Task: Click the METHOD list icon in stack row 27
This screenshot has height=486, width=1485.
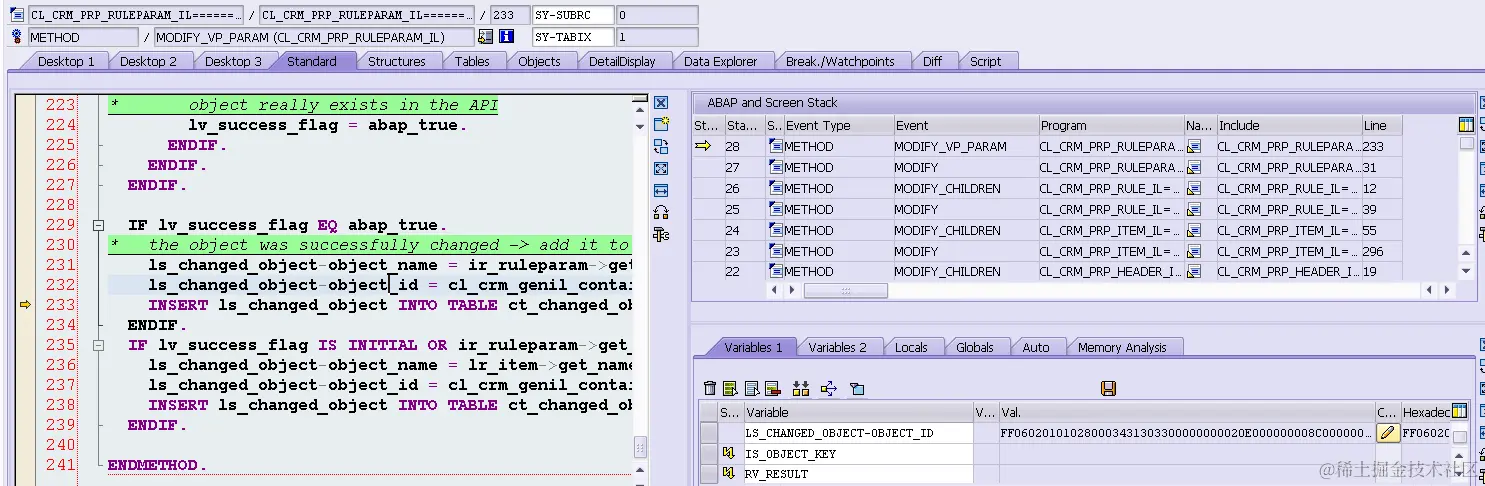Action: coord(776,167)
